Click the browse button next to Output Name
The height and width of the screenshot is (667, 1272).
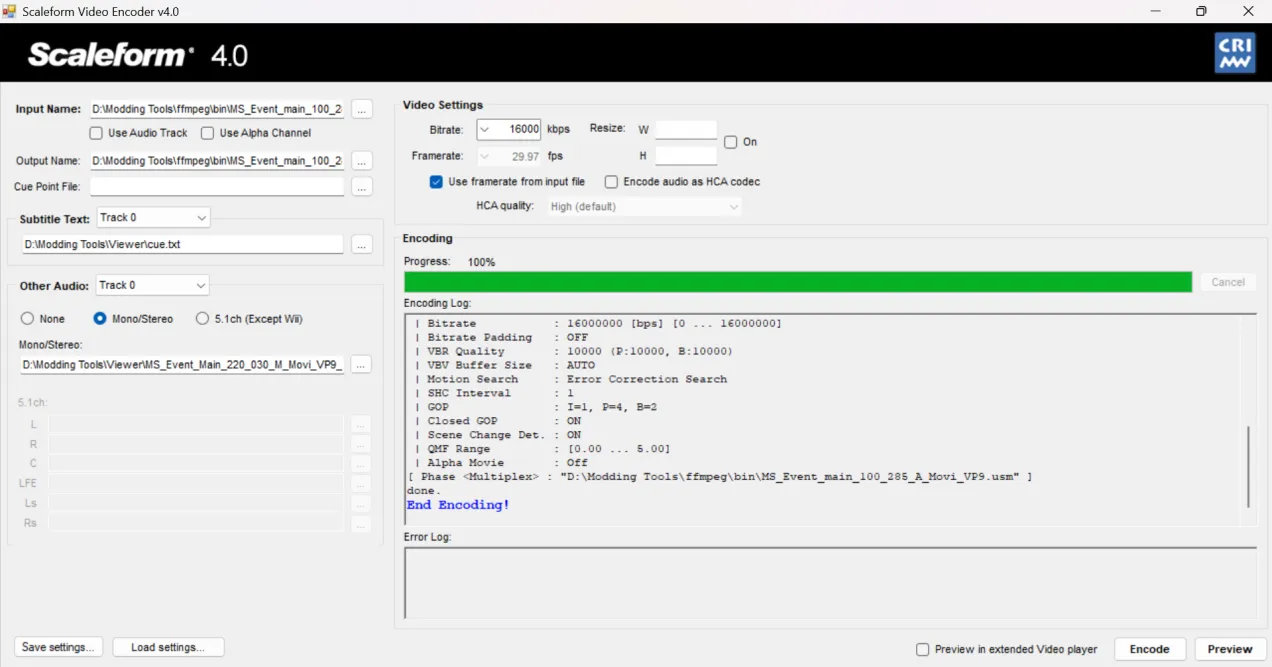(x=362, y=161)
